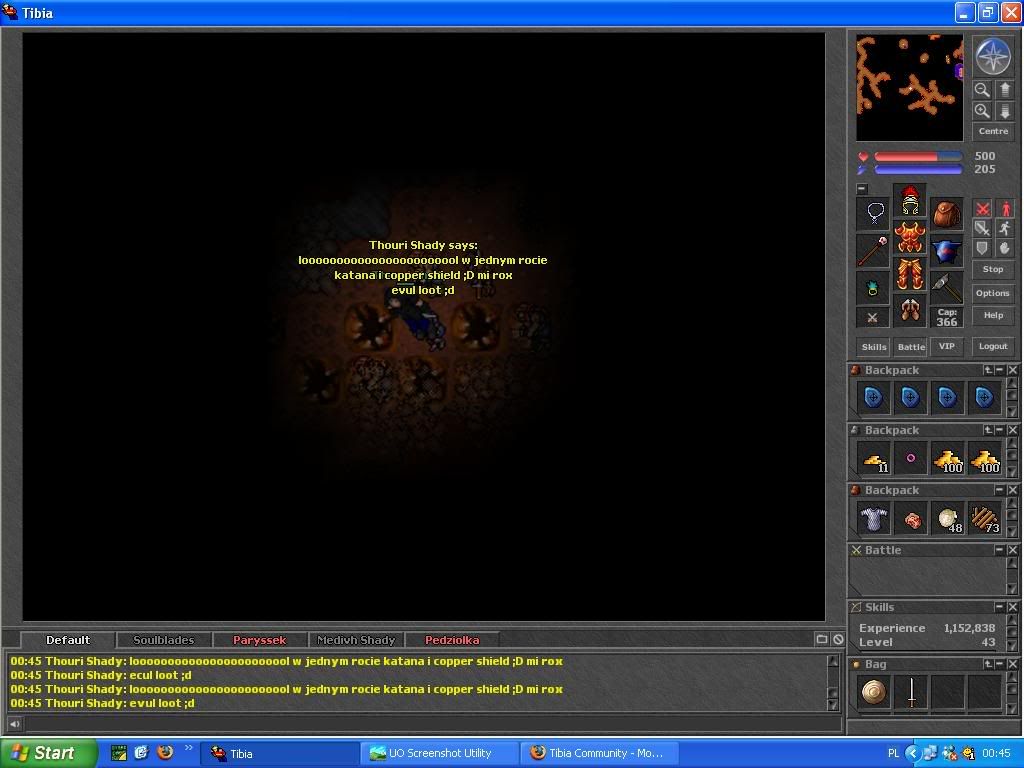Select the wand in the weapon slot
The height and width of the screenshot is (768, 1024).
point(874,250)
